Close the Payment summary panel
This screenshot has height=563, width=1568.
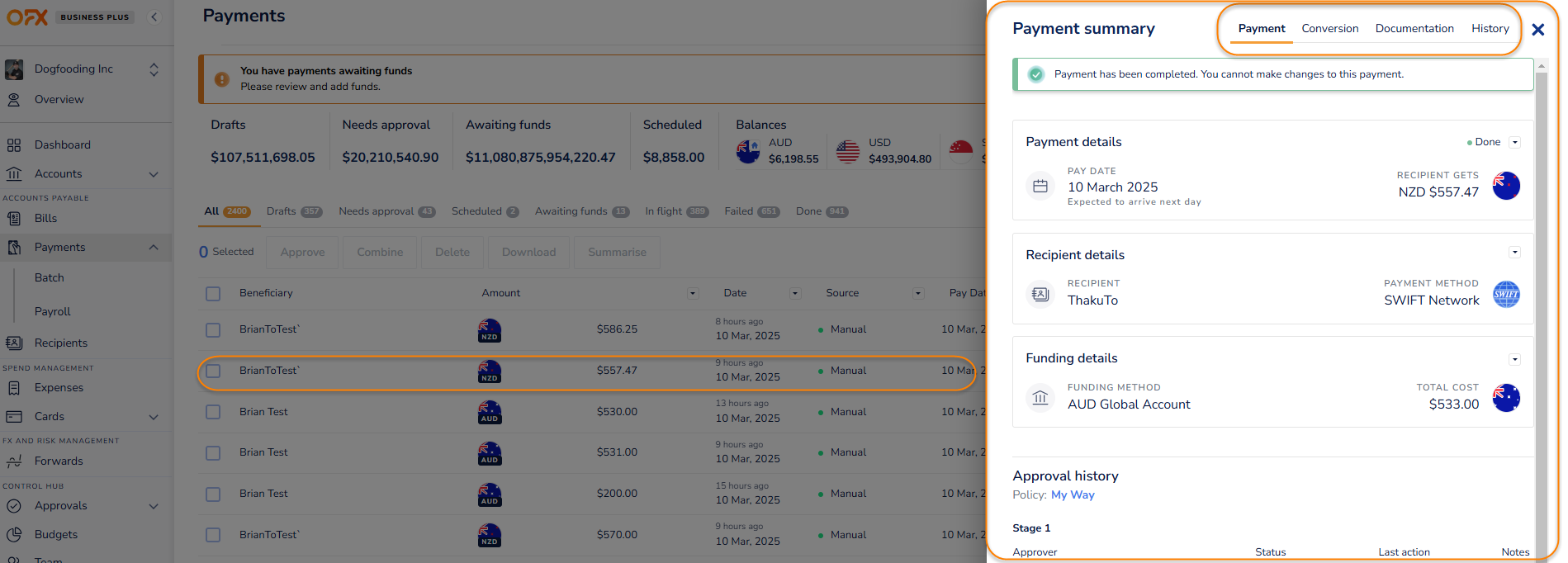1537,30
